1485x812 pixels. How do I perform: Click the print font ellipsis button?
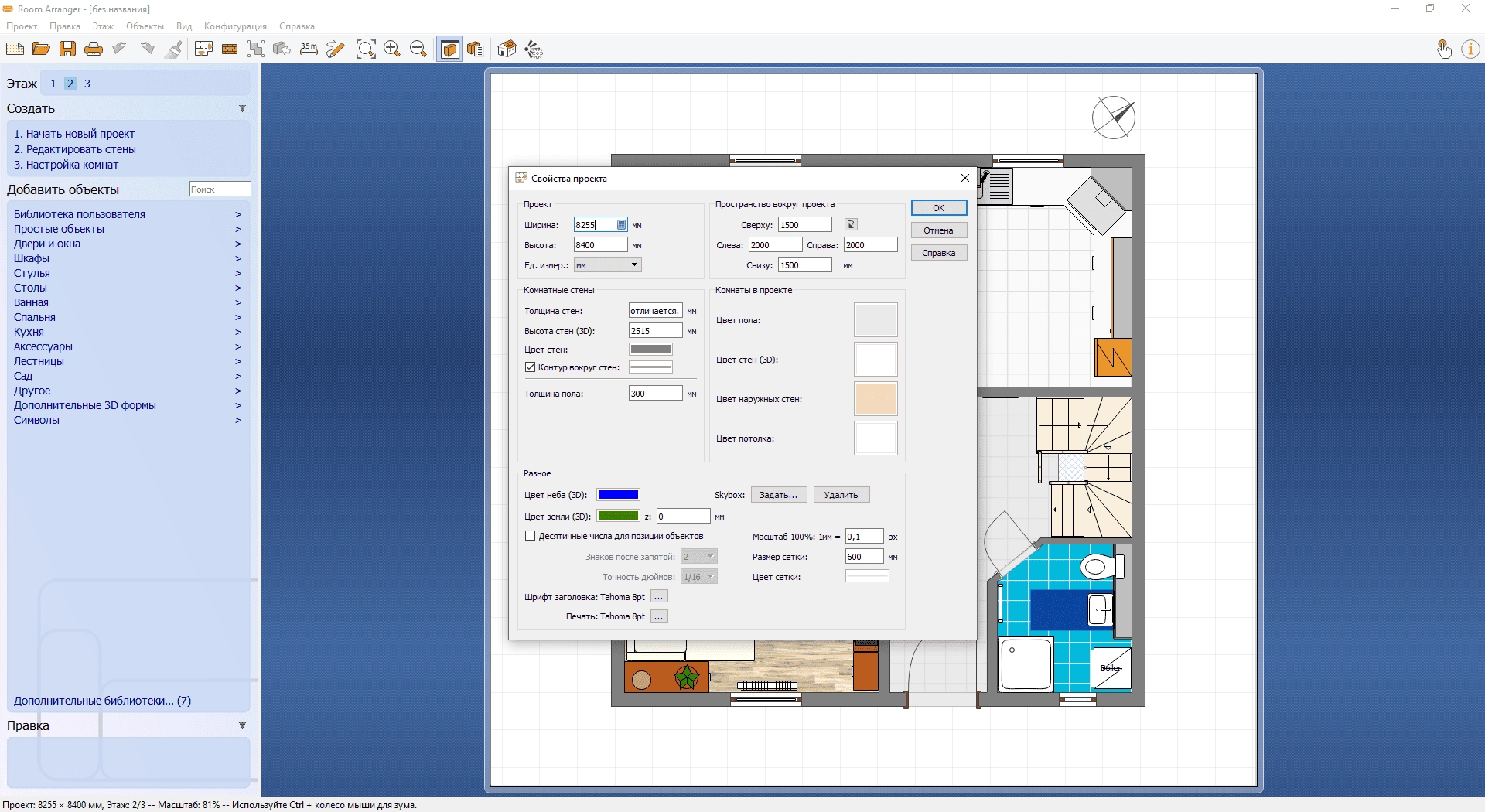659,616
